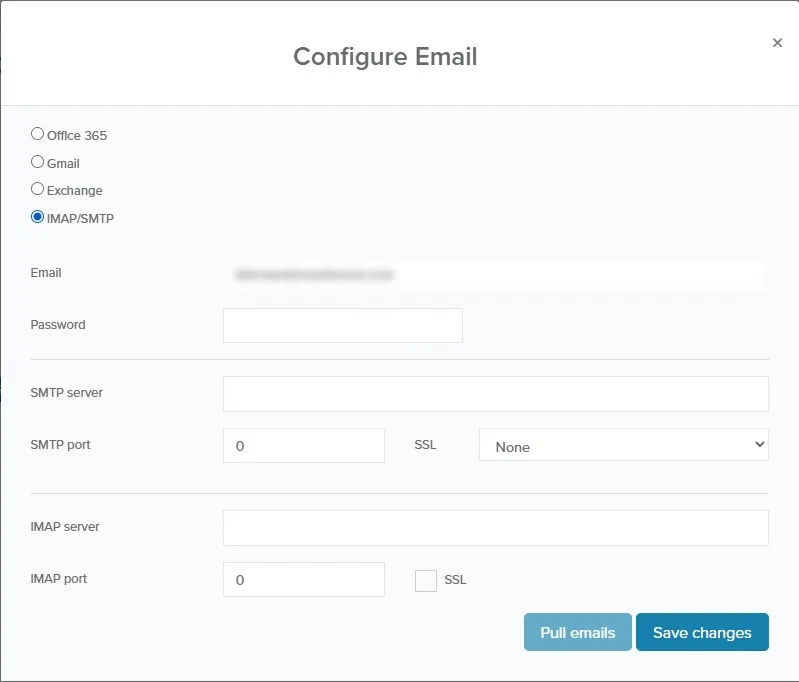Image resolution: width=799 pixels, height=682 pixels.
Task: Click the Save changes button
Action: [702, 632]
